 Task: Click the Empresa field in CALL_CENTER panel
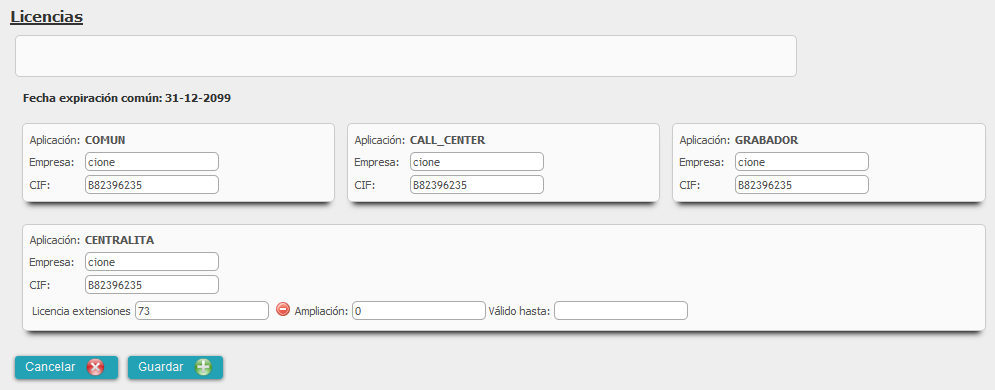477,162
